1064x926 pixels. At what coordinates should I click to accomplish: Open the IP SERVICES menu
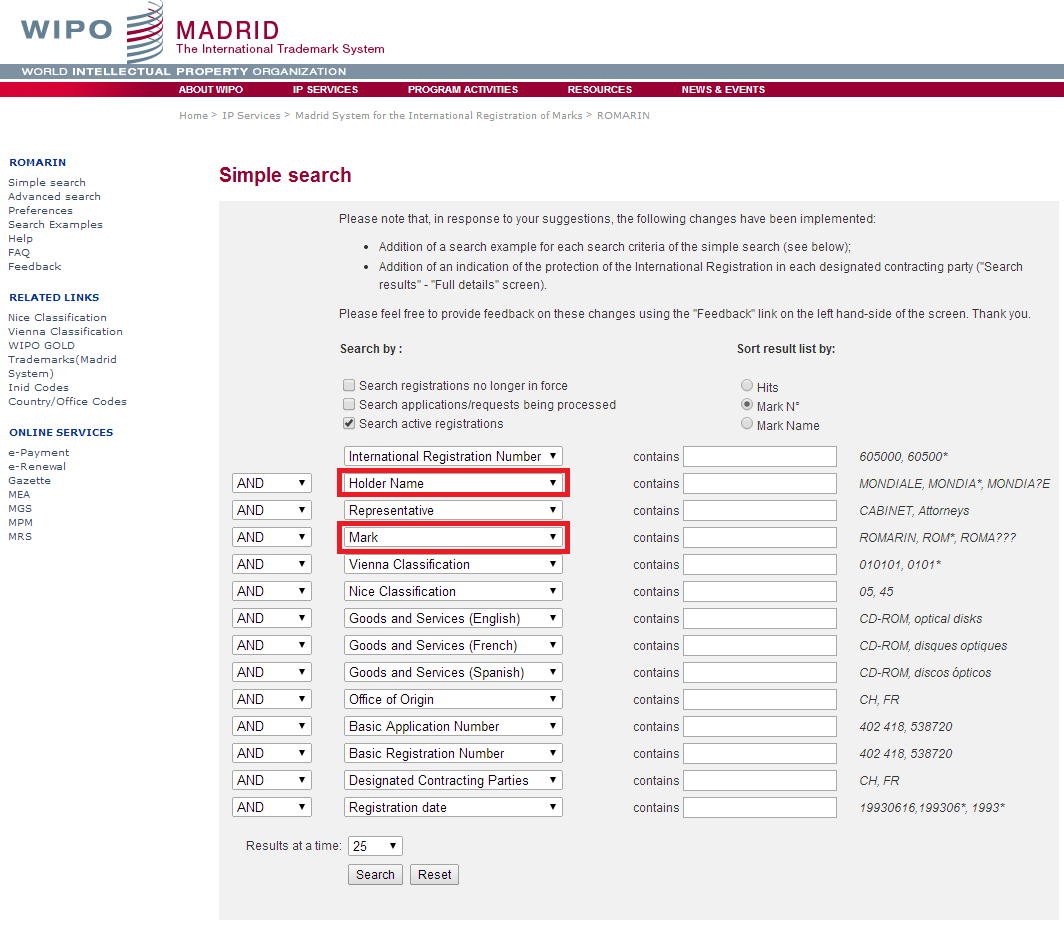point(325,89)
